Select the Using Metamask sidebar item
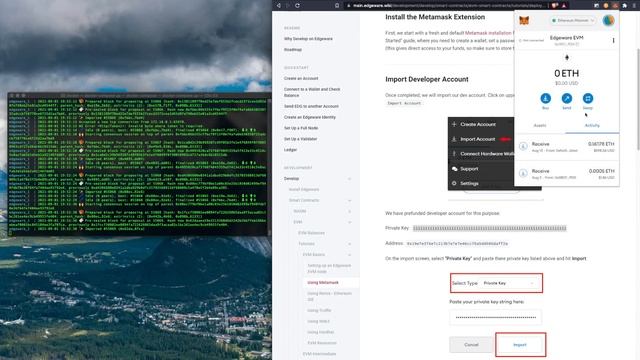640x360 pixels. click(x=323, y=282)
